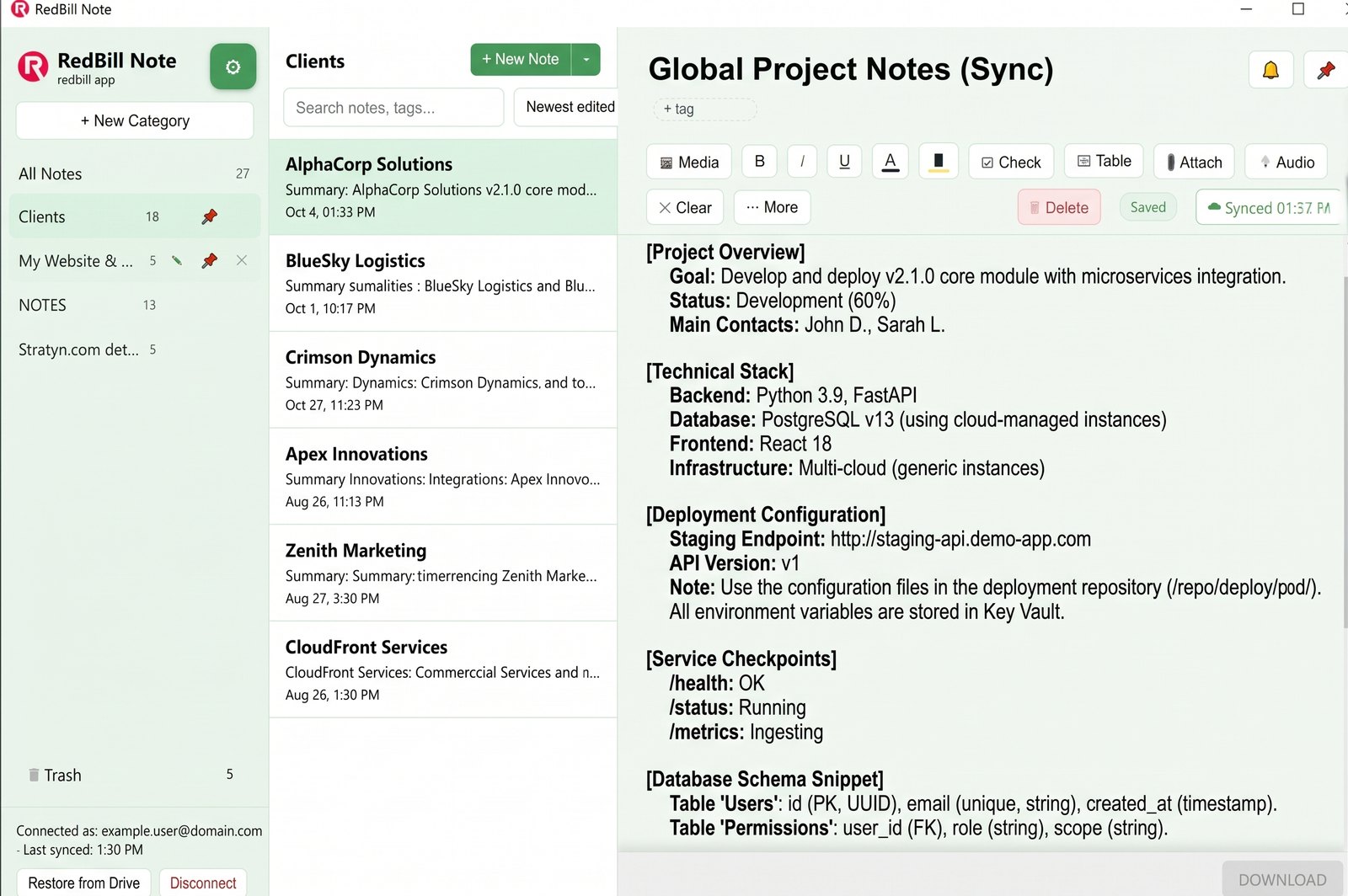
Task: Open the Crimson Dynamics note
Action: 443,381
